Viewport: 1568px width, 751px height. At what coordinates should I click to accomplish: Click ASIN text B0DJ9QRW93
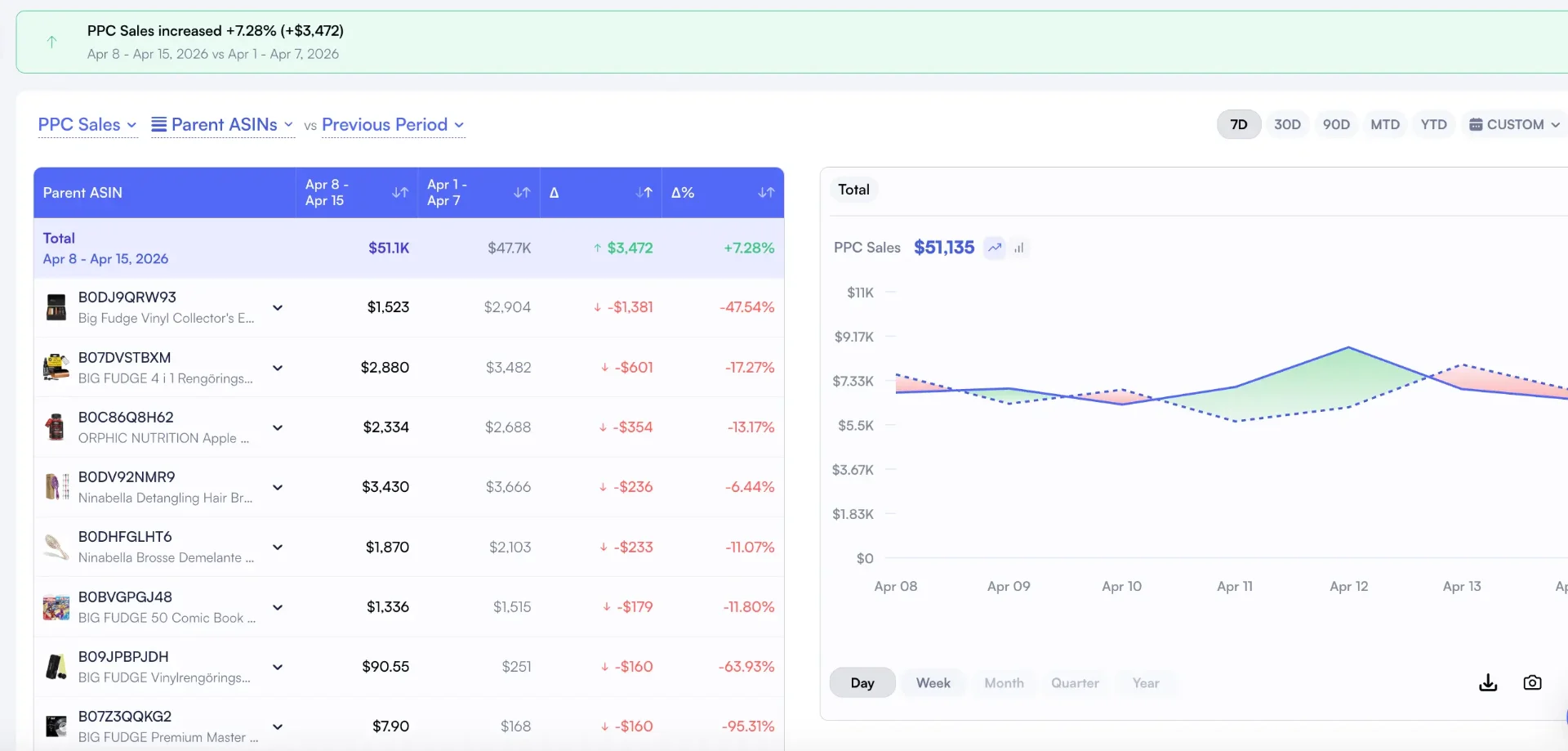click(127, 297)
